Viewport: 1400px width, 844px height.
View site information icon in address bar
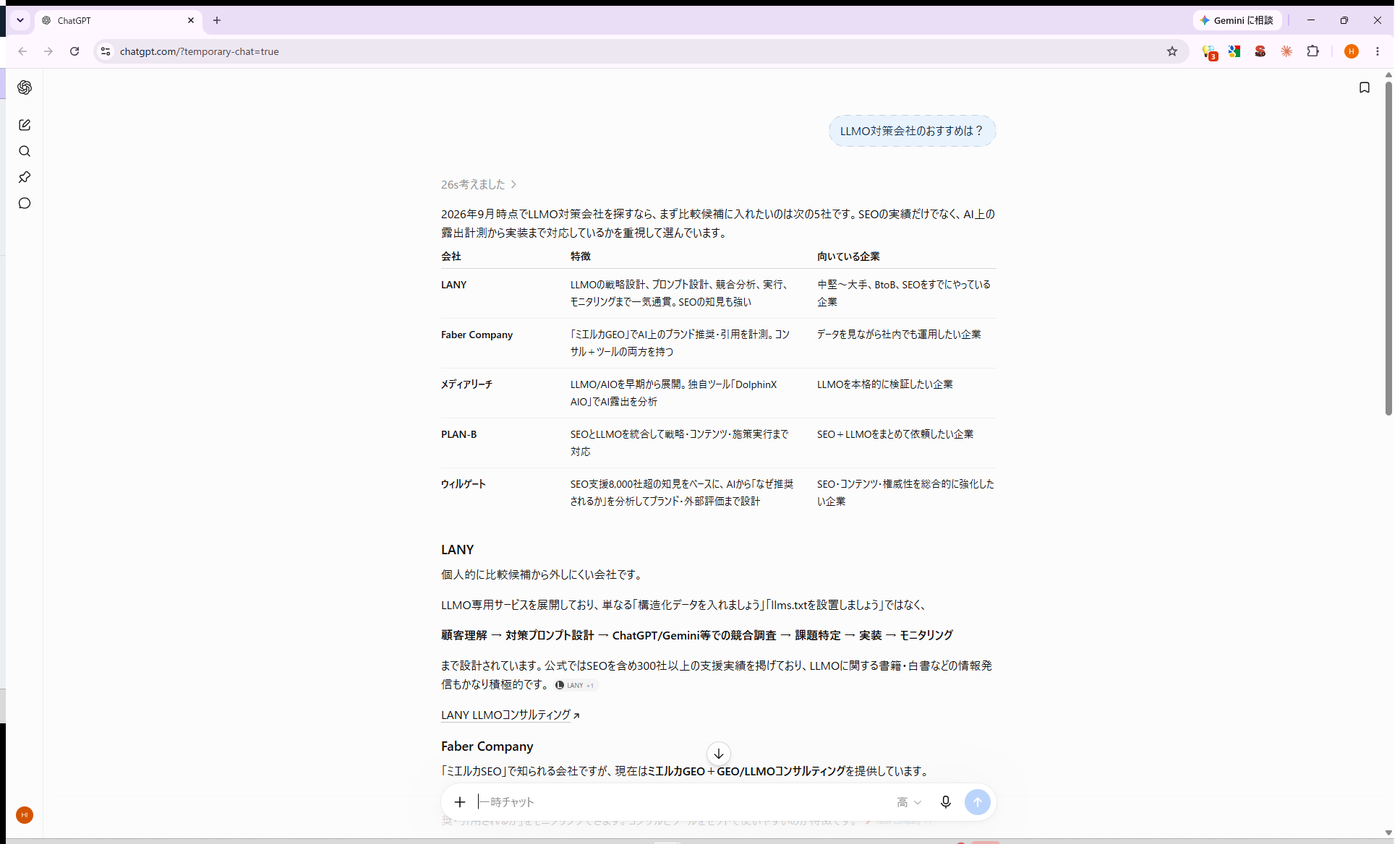106,51
